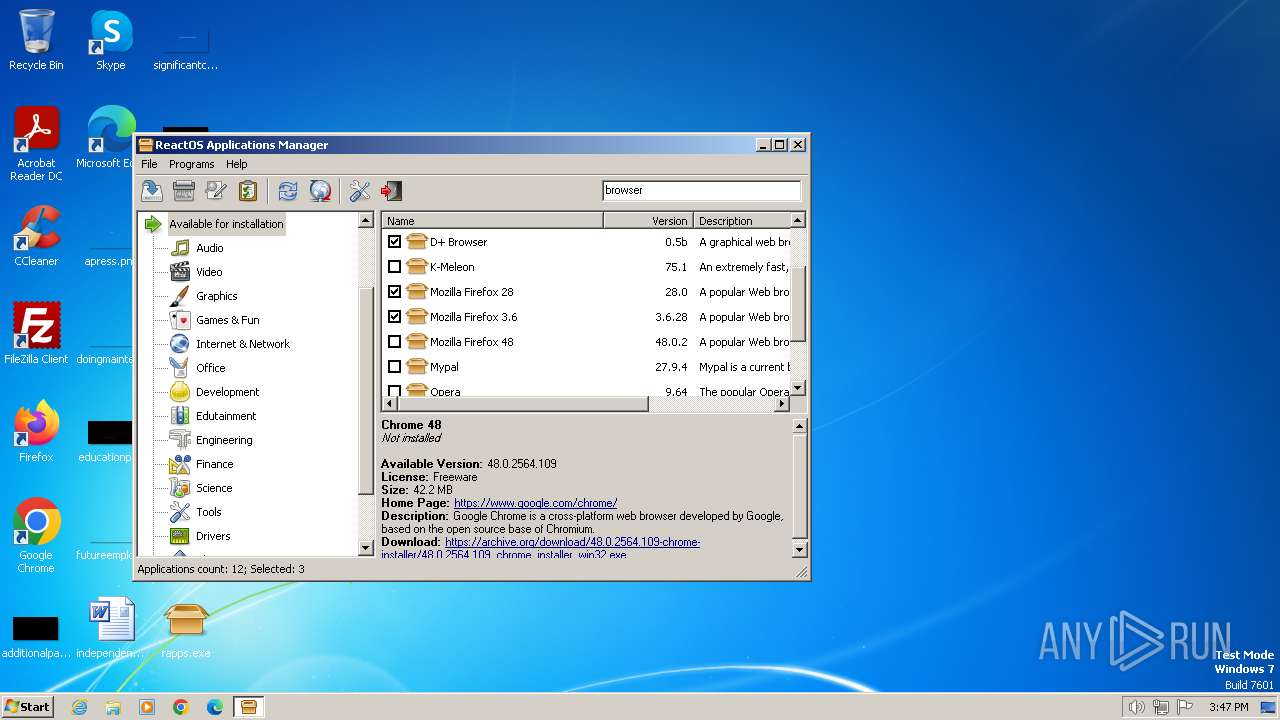Viewport: 1280px width, 720px height.
Task: Select the Recycle Bin desktop icon
Action: coord(36,40)
